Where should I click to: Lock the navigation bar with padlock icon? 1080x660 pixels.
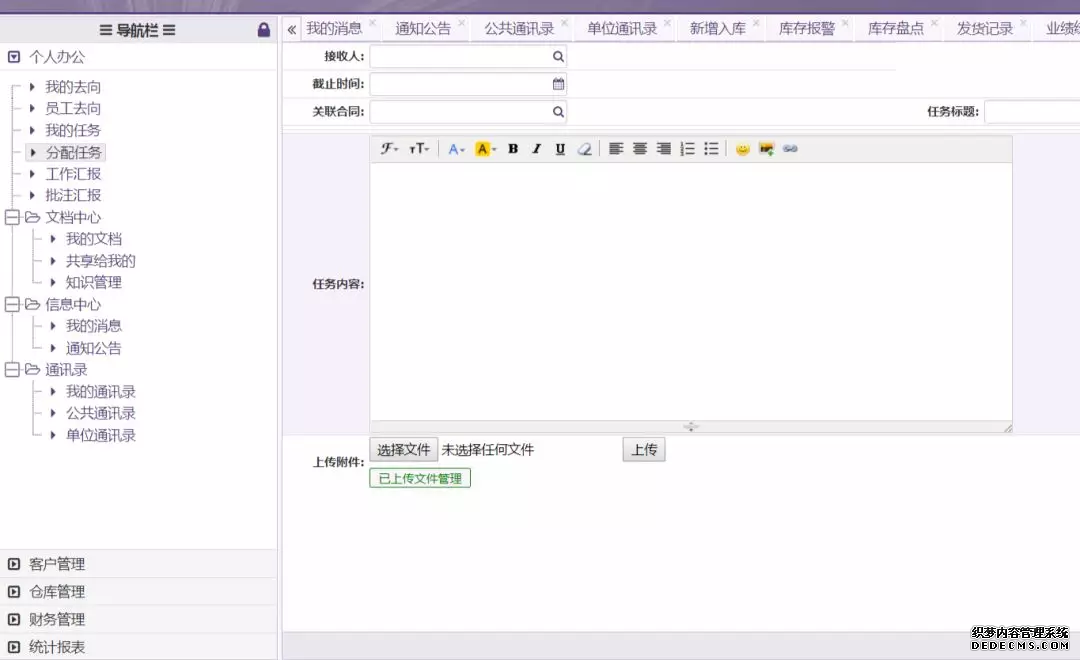pos(264,30)
